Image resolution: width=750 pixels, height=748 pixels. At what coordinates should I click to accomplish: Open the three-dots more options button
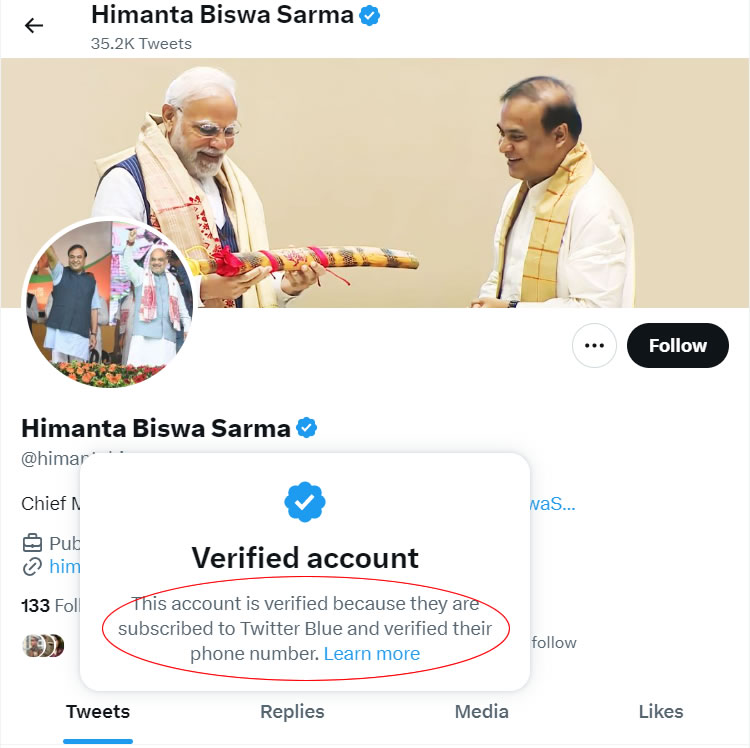pos(594,346)
